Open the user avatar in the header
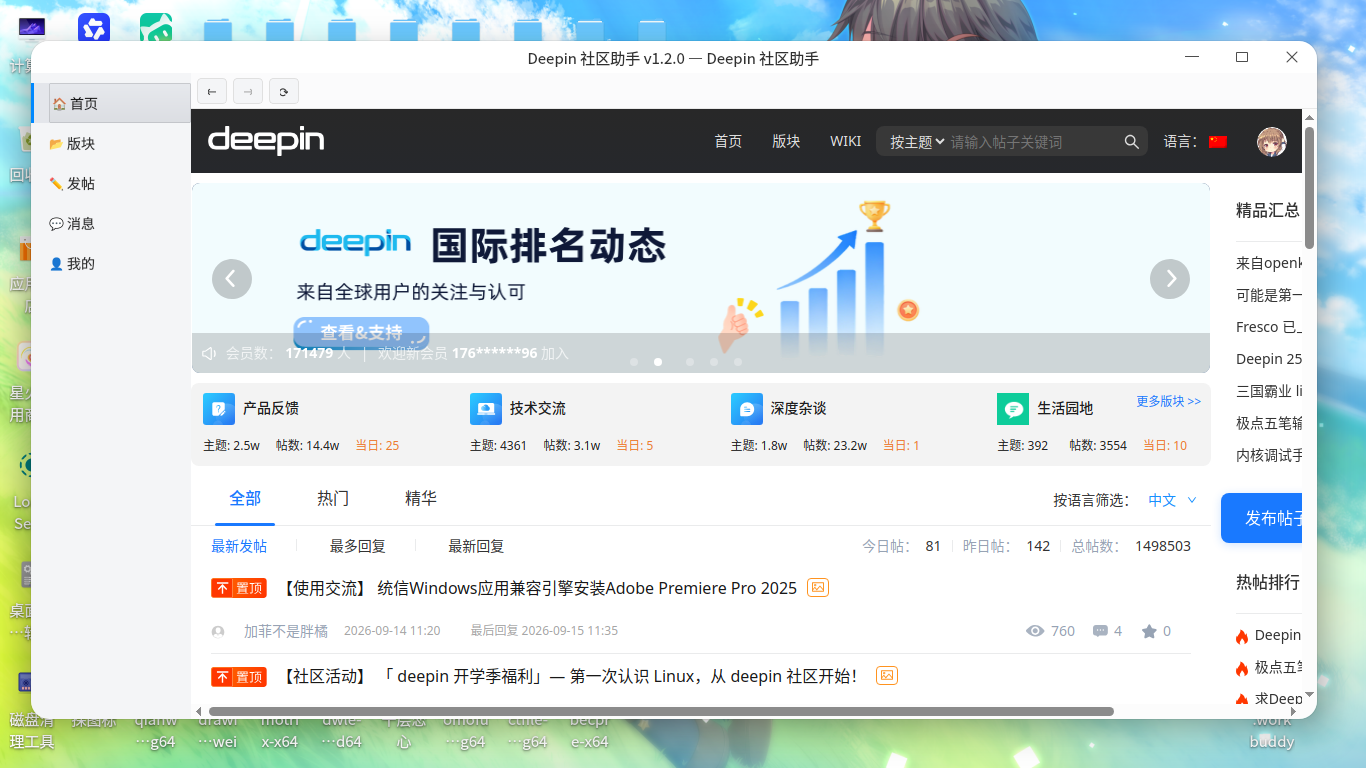Viewport: 1366px width, 768px height. click(x=1271, y=141)
